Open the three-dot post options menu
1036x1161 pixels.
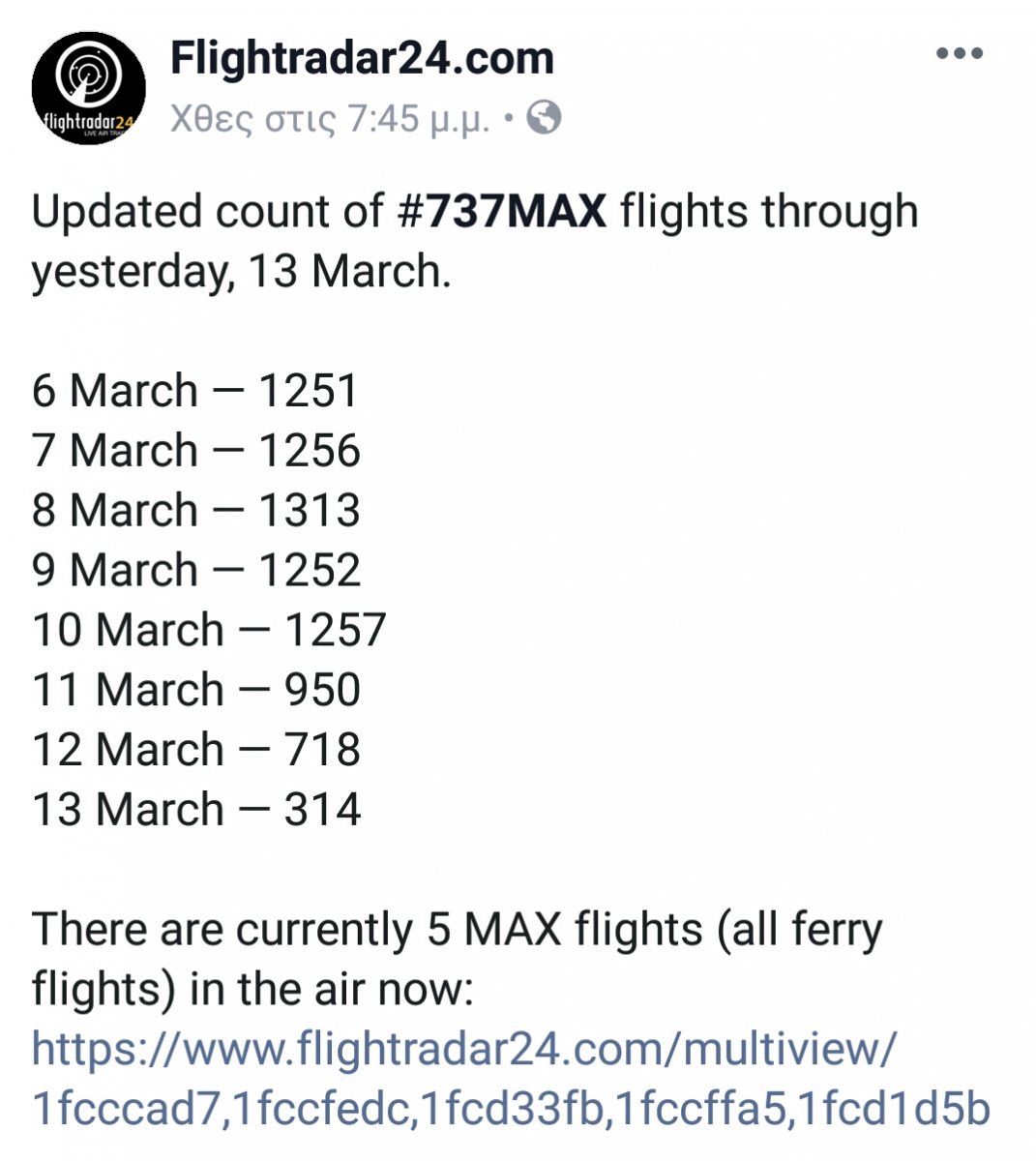[x=960, y=54]
